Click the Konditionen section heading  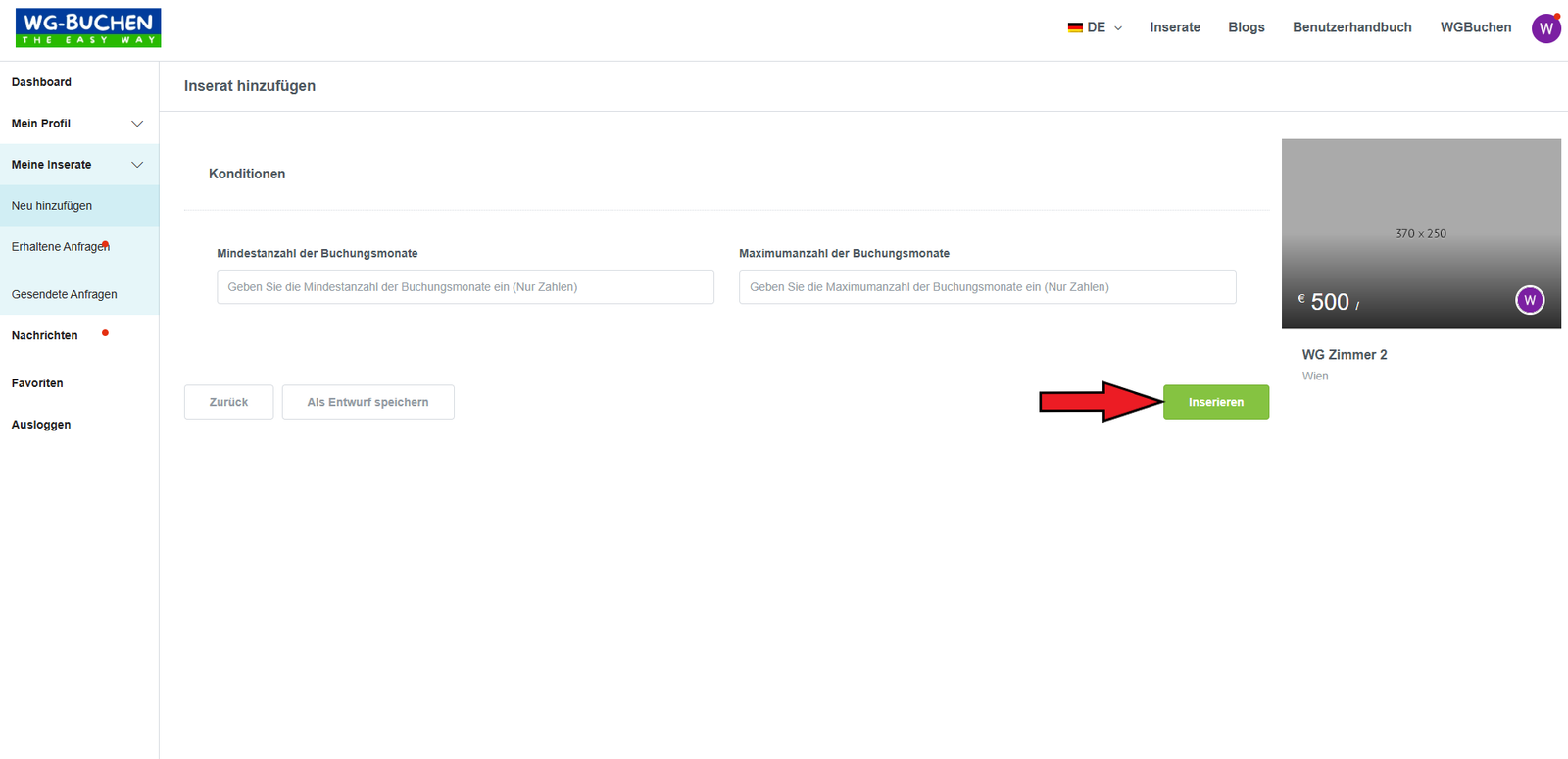[247, 174]
